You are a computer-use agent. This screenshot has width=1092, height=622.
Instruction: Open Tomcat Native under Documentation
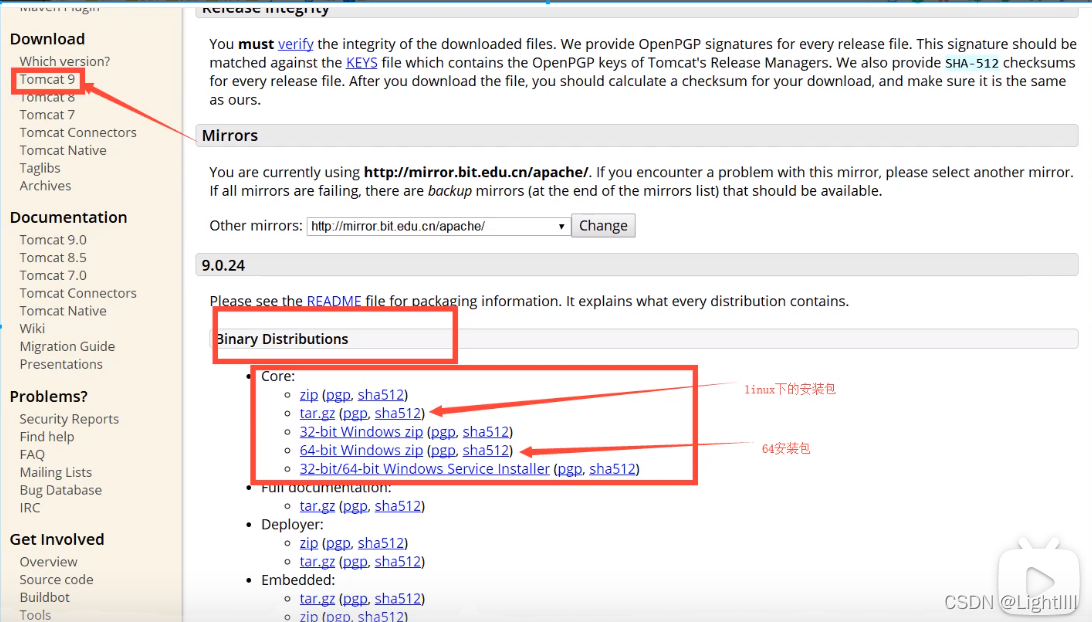(63, 311)
